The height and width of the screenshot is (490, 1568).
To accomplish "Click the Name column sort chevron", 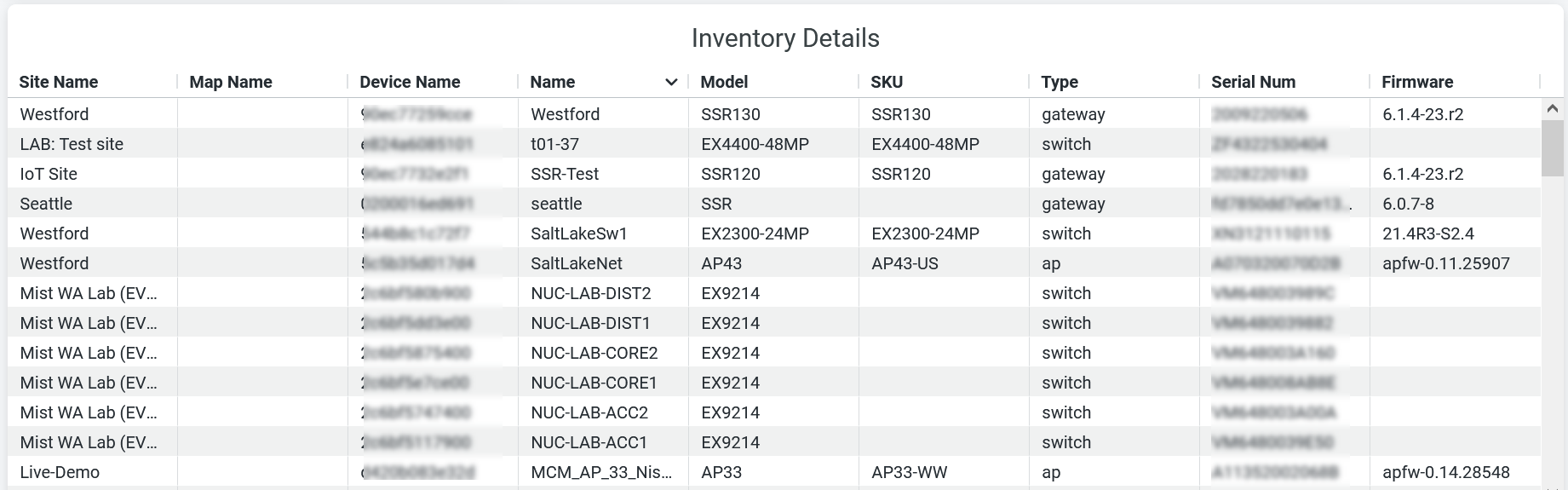I will click(671, 82).
